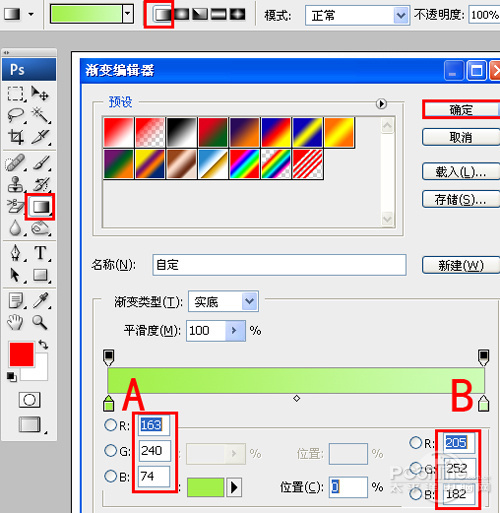Select the Type tool
This screenshot has height=513, width=500.
(40, 253)
